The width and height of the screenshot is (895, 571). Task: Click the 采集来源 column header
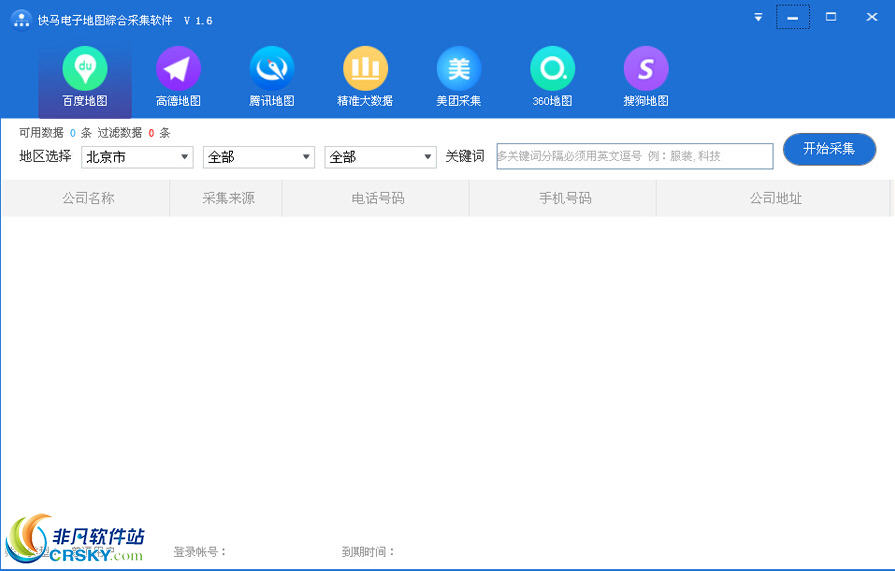[x=226, y=198]
